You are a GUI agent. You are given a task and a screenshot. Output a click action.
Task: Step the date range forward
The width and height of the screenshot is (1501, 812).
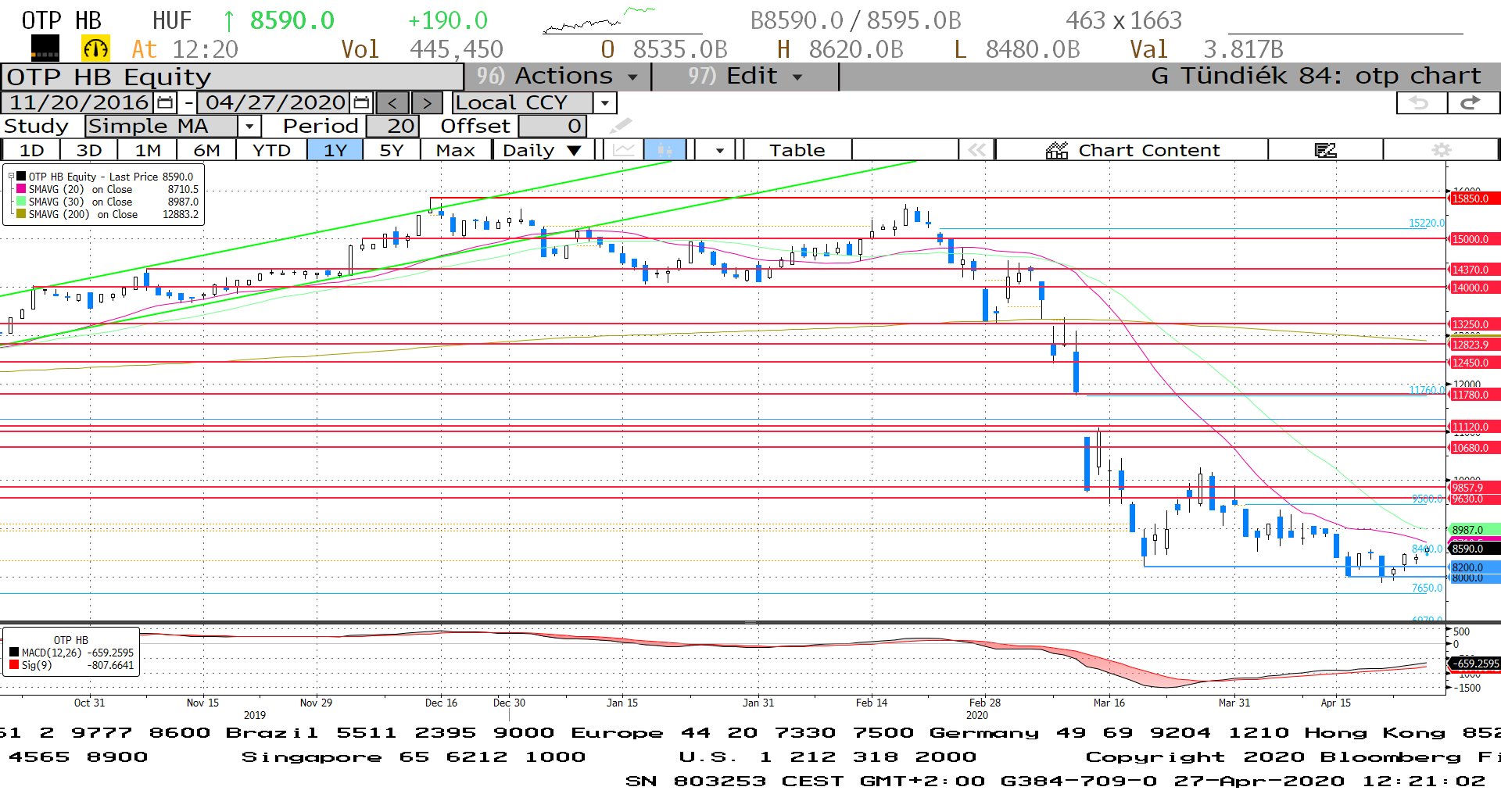pyautogui.click(x=427, y=102)
